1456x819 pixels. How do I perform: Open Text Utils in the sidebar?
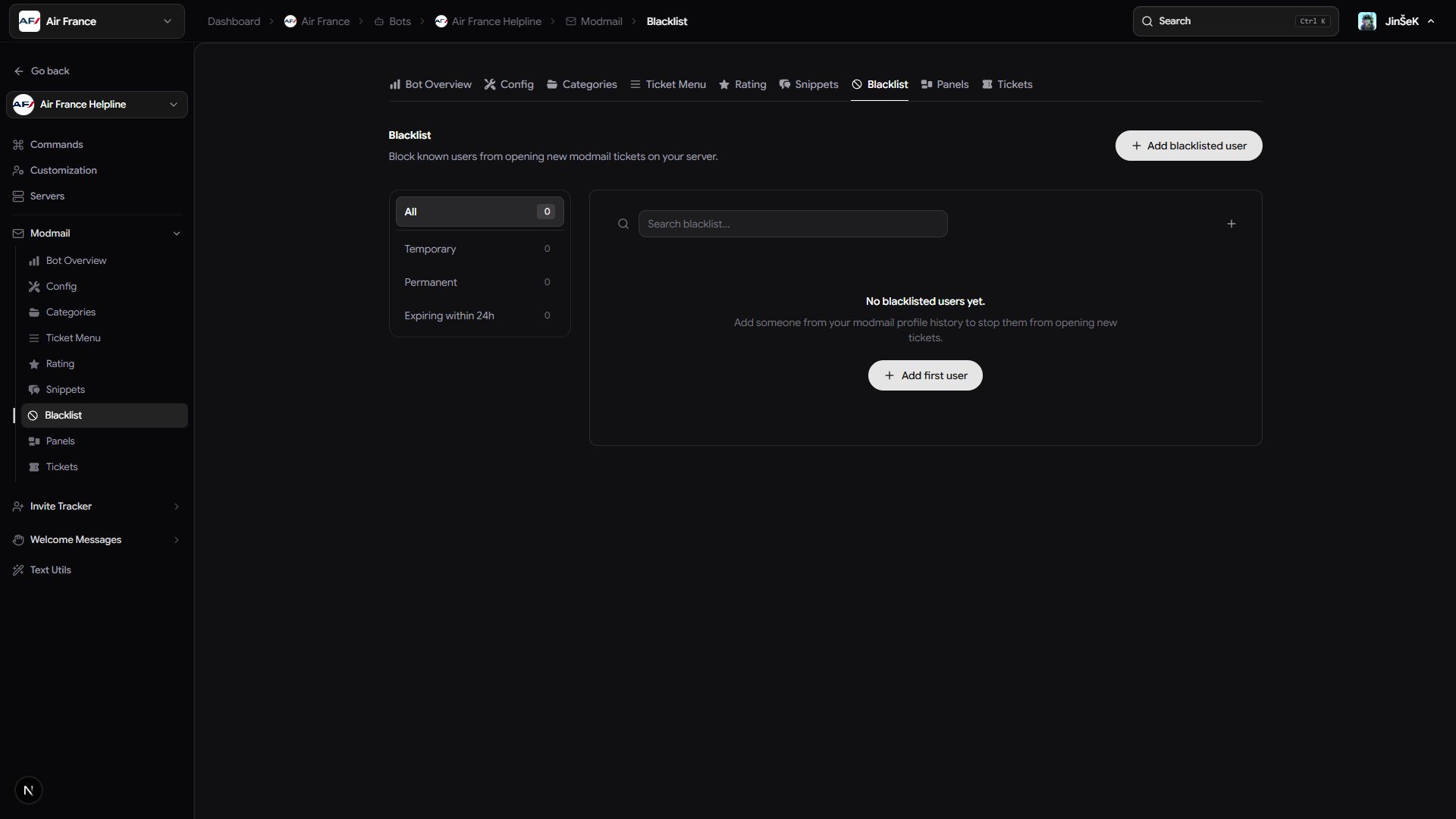click(97, 570)
